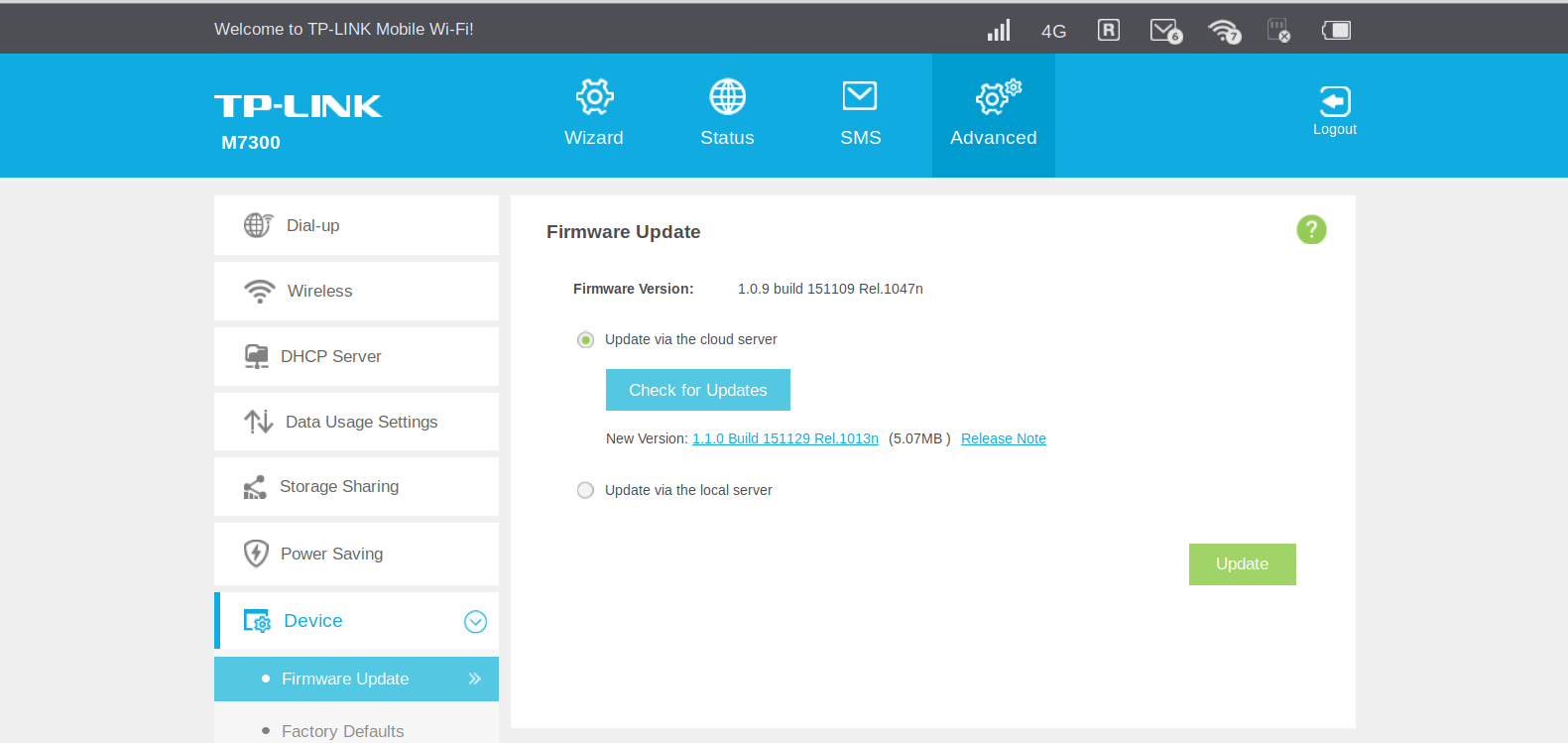Open the SMS envelope icon
The height and width of the screenshot is (743, 1568).
[860, 96]
